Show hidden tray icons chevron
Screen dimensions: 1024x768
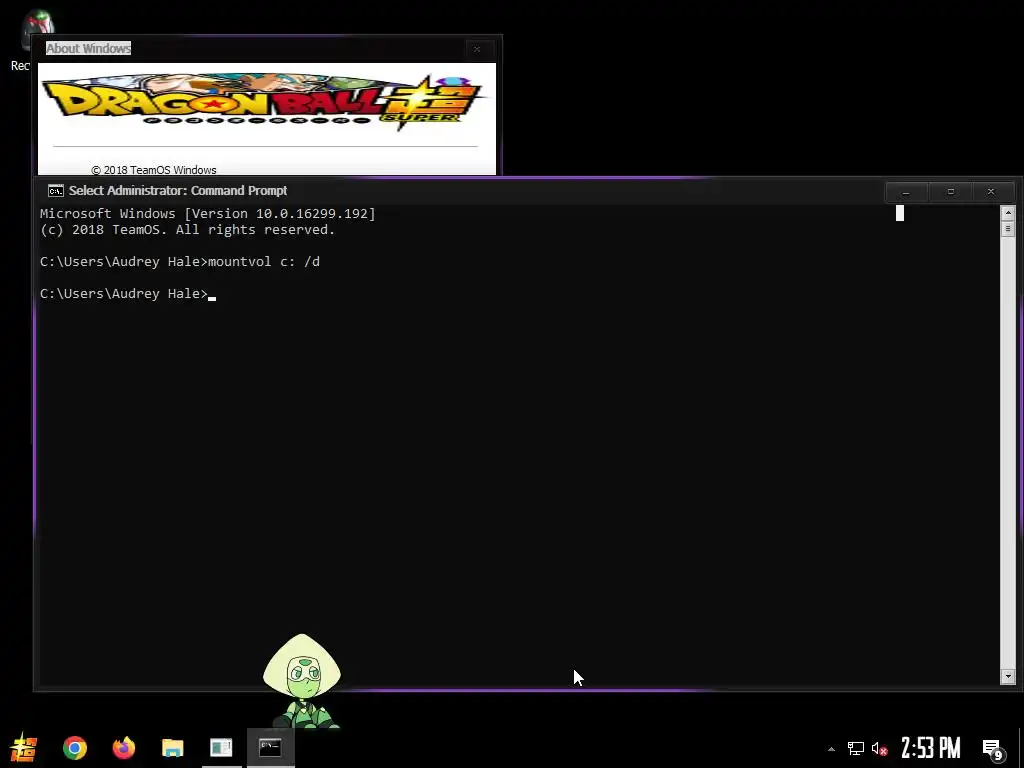(x=831, y=749)
